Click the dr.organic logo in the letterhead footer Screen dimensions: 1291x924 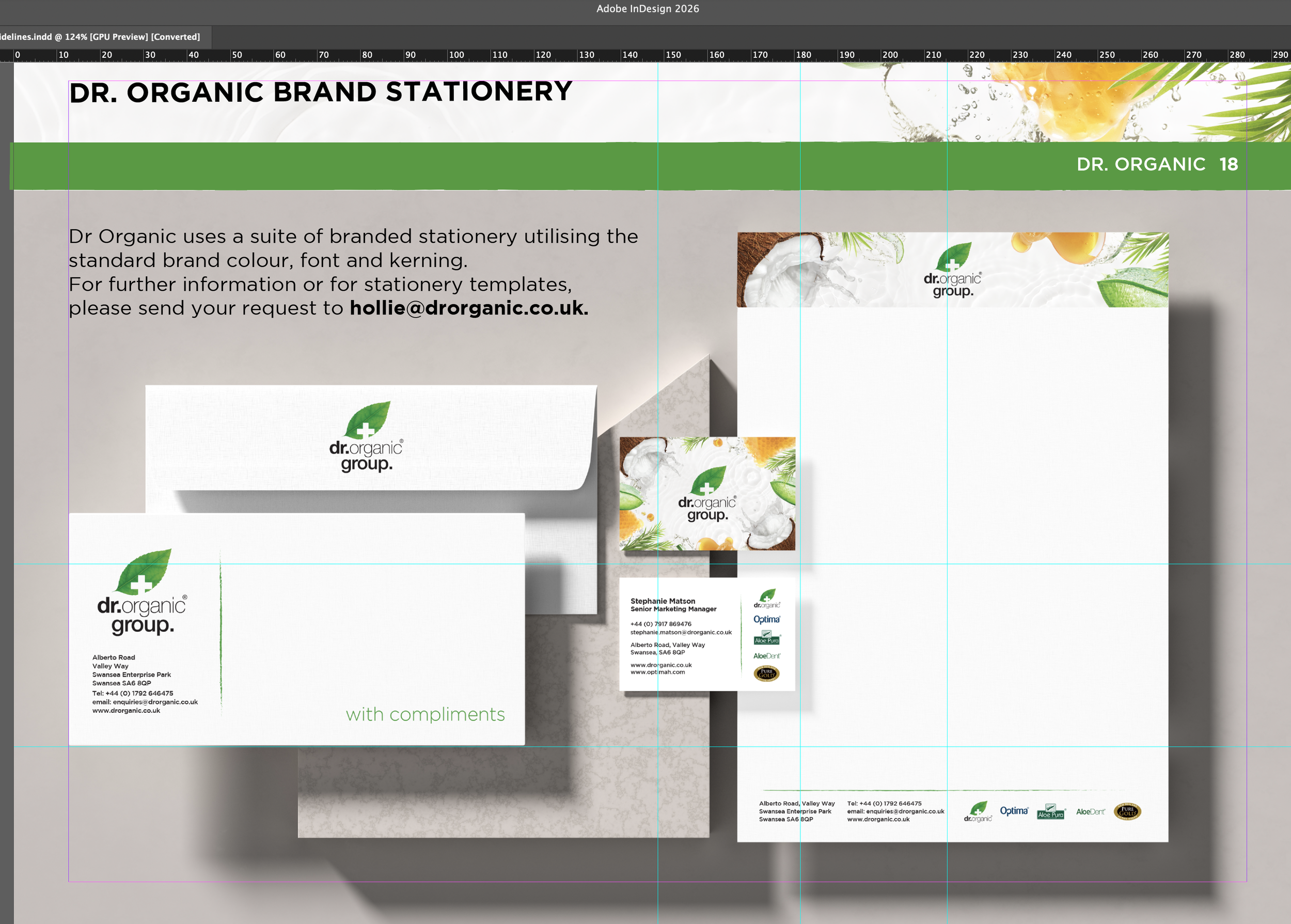pos(978,812)
